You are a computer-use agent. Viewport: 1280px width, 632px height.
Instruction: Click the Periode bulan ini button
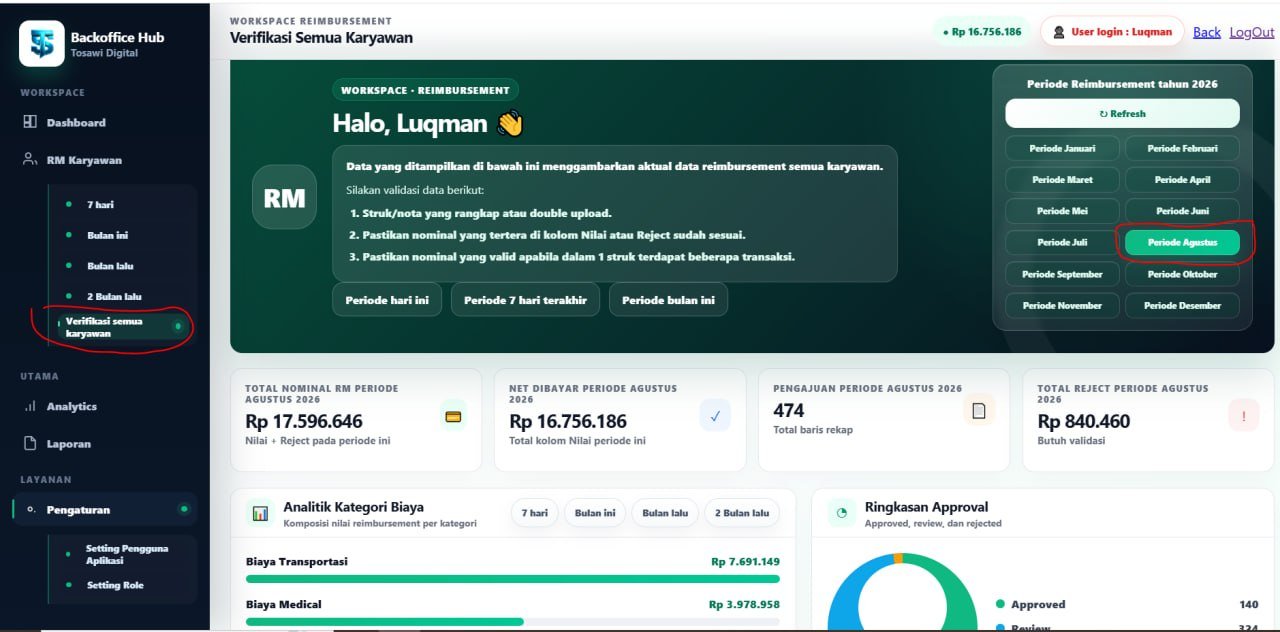tap(668, 300)
